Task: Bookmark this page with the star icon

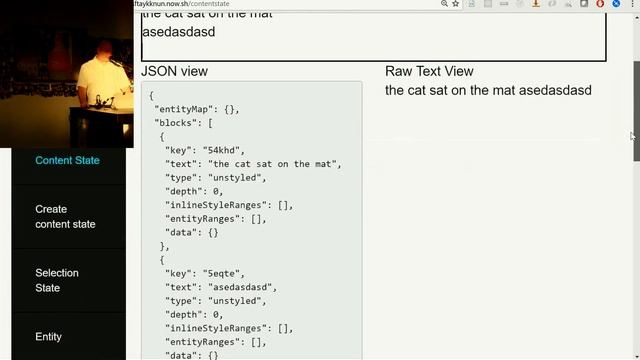Action: pos(456,4)
